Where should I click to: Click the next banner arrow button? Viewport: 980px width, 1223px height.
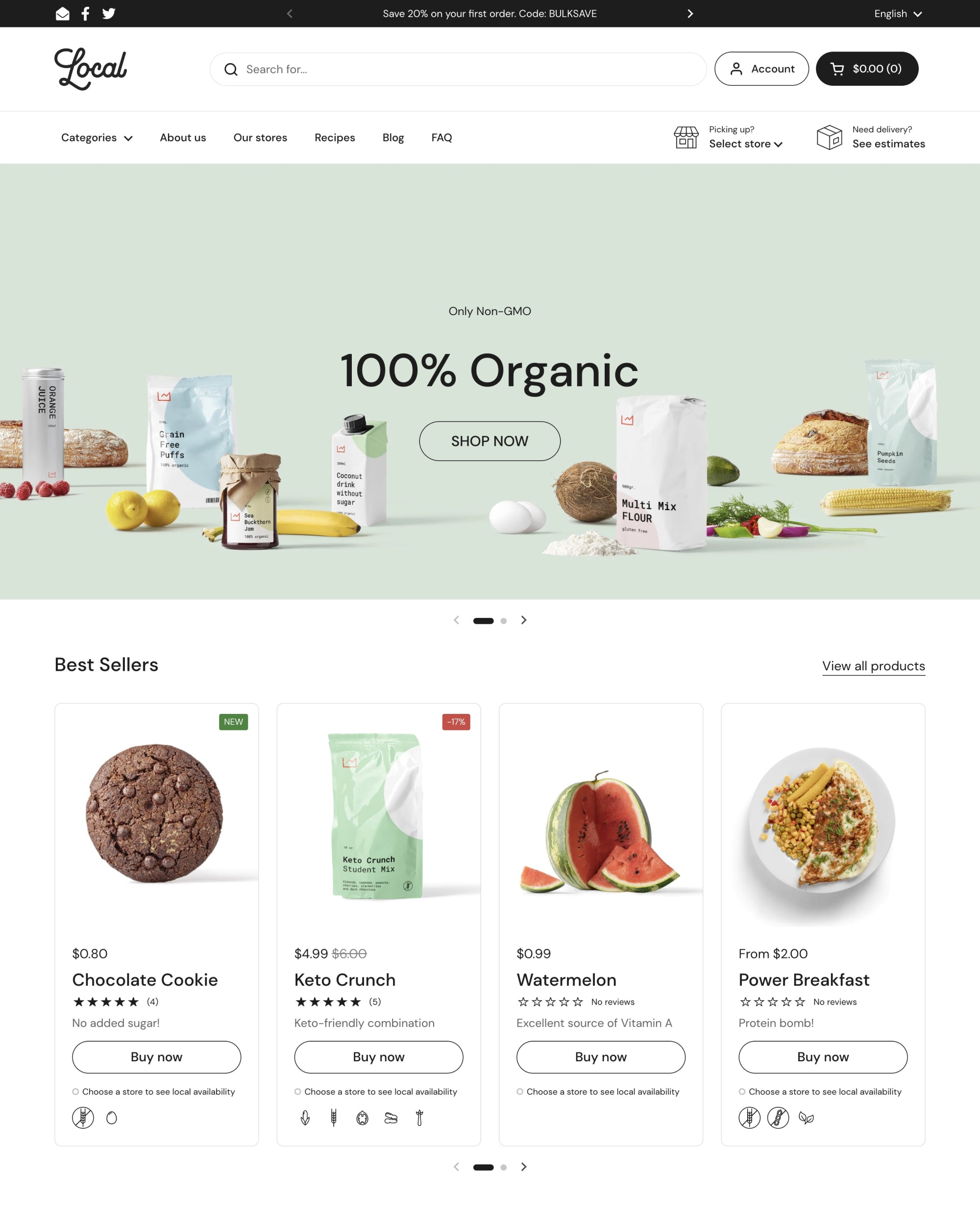[x=524, y=620]
